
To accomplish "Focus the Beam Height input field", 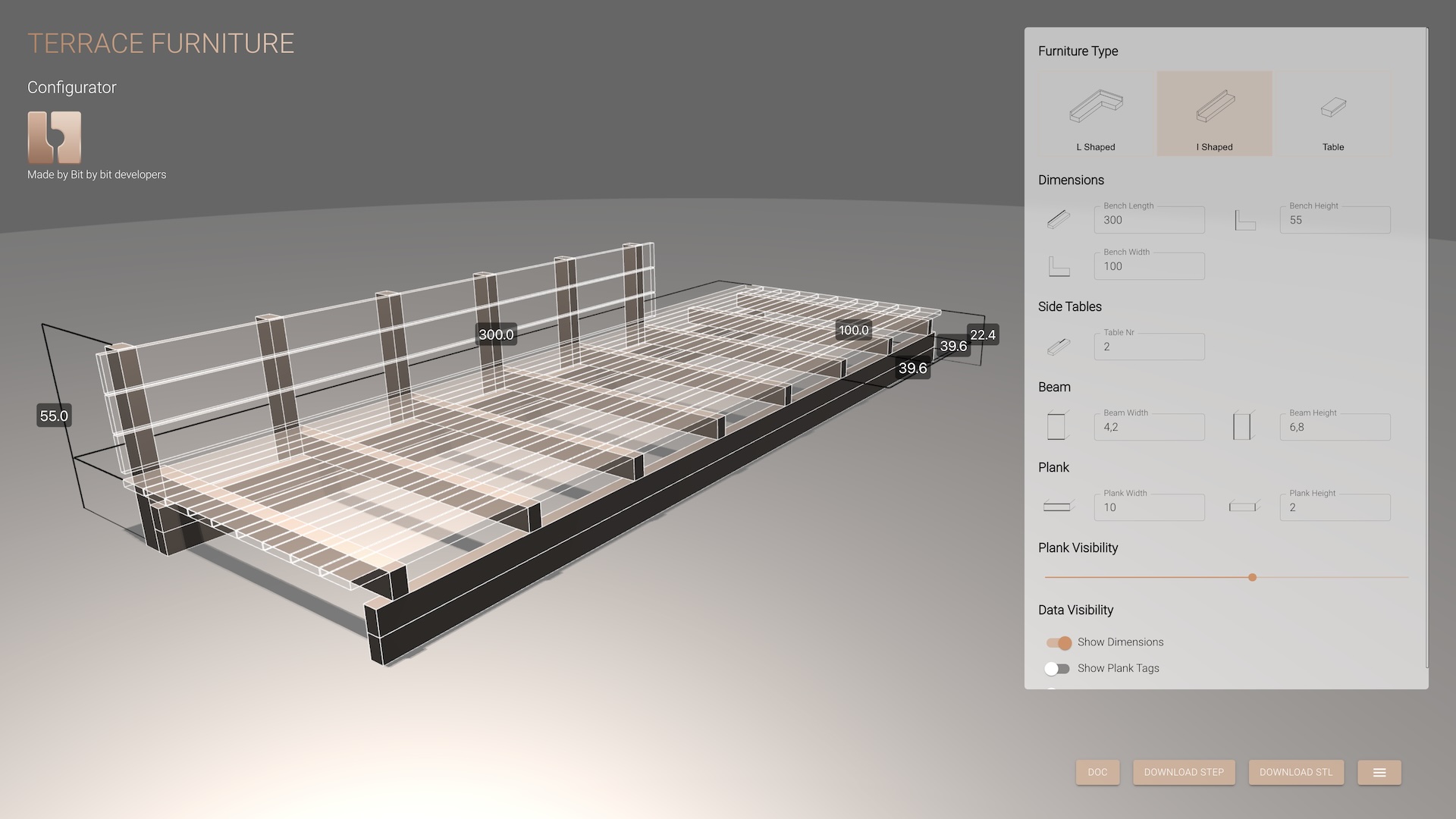I will (x=1335, y=427).
